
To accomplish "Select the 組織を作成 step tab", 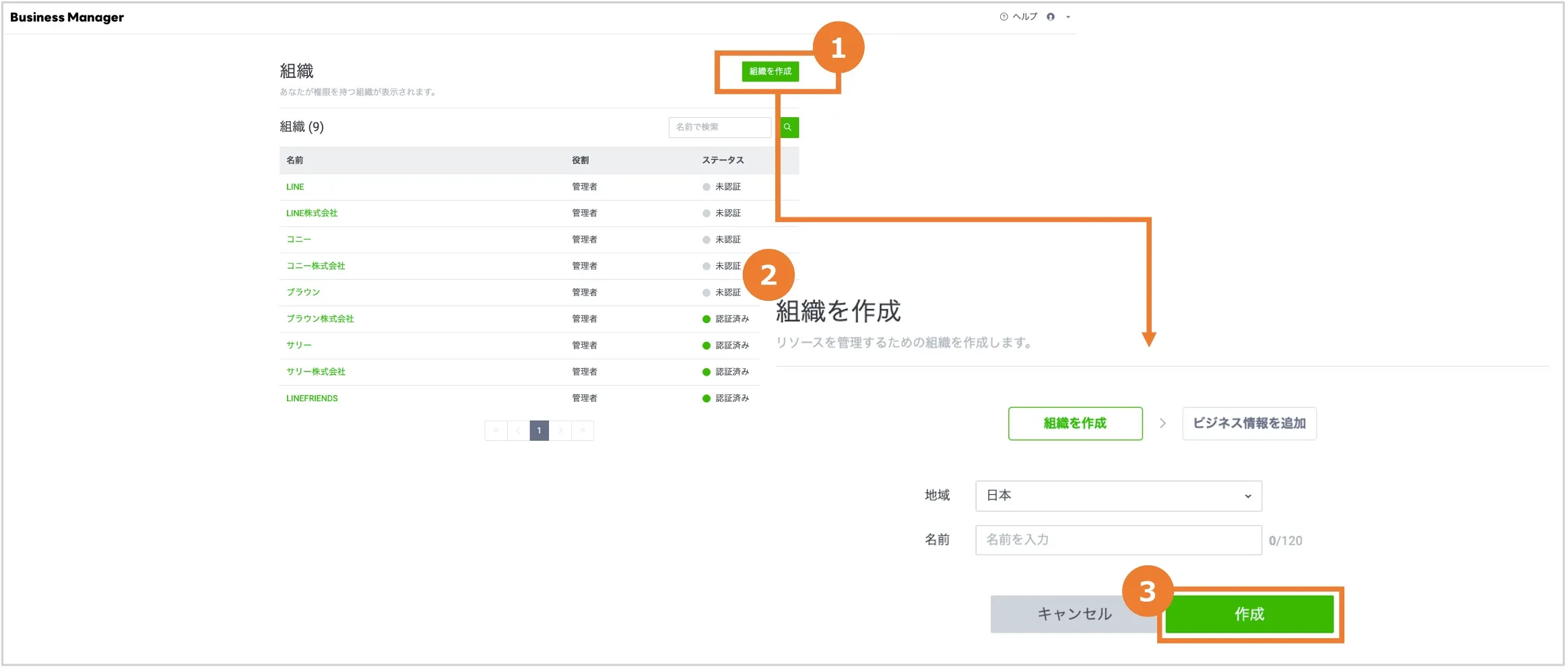I will 1075,423.
